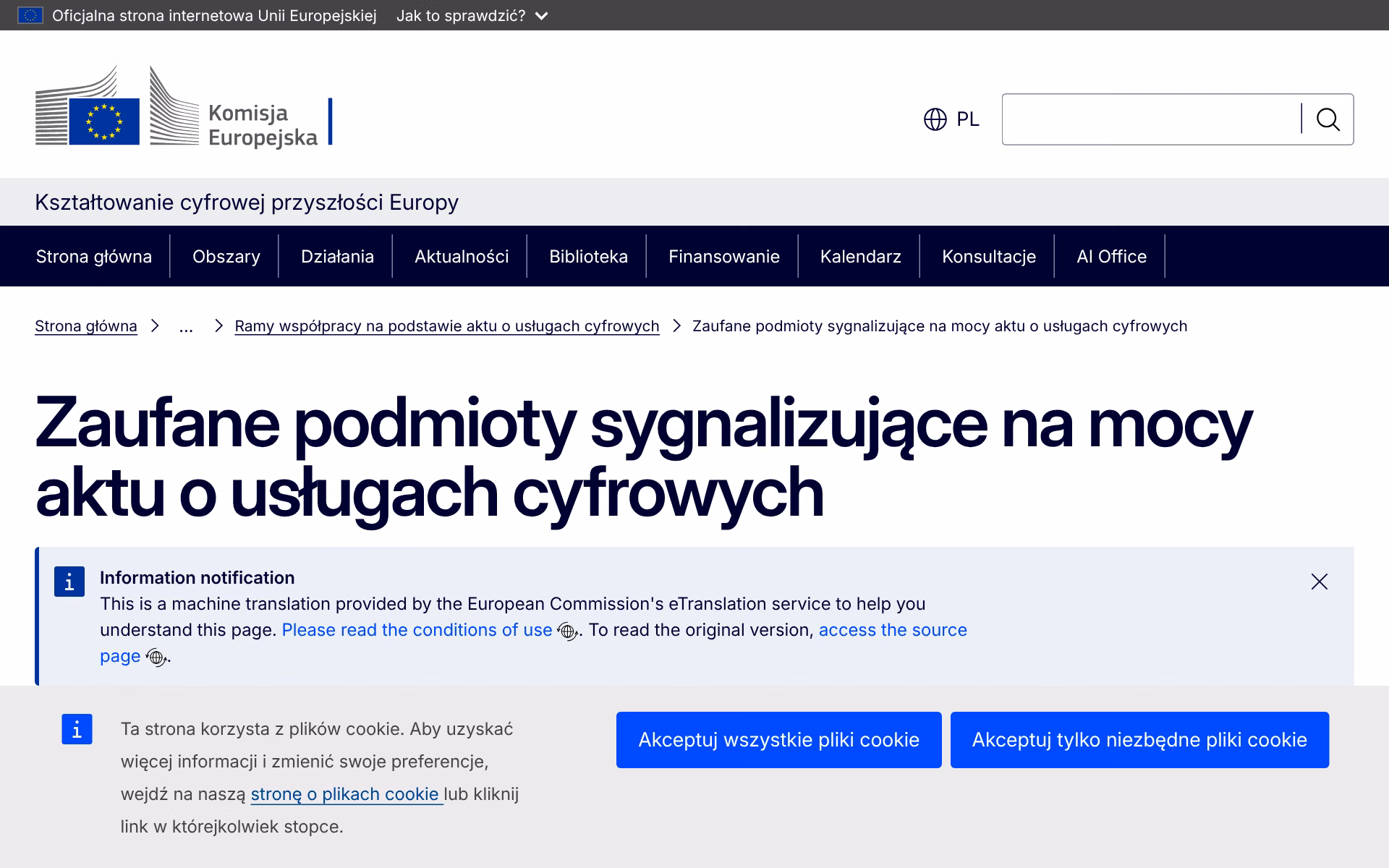
Task: Open the Strona główna menu item
Action: point(94,256)
